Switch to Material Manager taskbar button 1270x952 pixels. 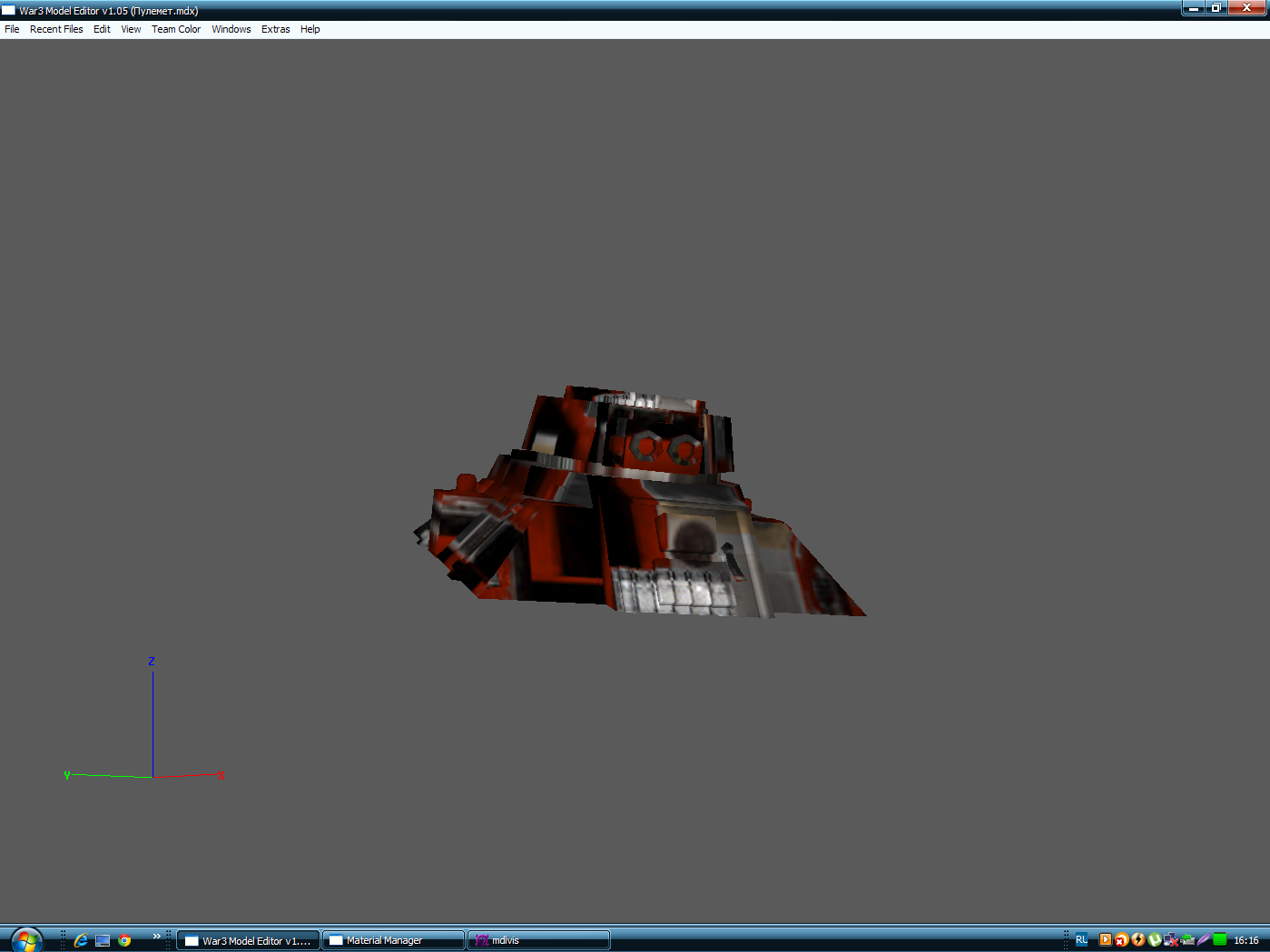[393, 940]
